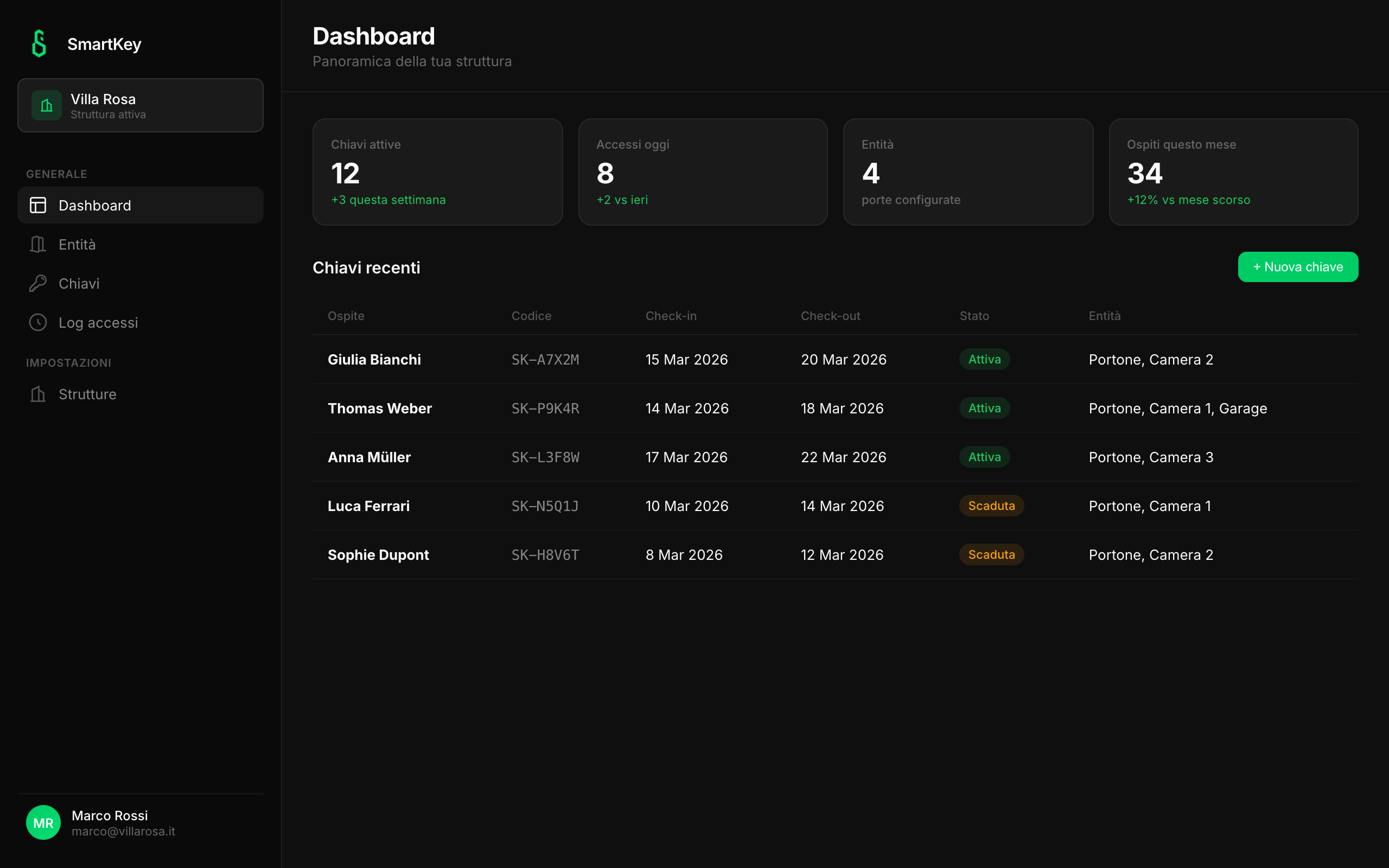Navigate to Chiavi section
1389x868 pixels.
pos(79,284)
